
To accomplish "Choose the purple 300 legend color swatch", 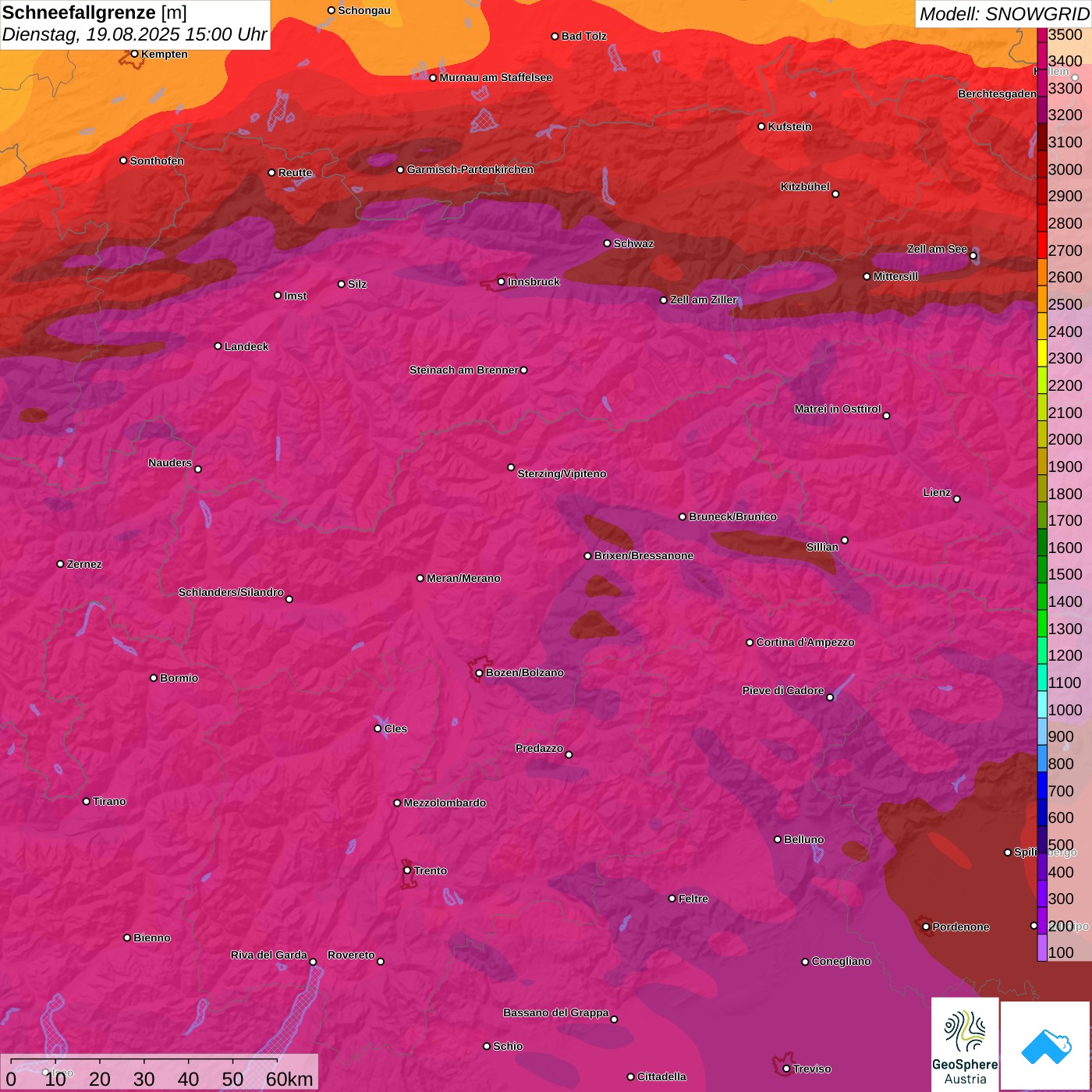I will tap(1042, 894).
